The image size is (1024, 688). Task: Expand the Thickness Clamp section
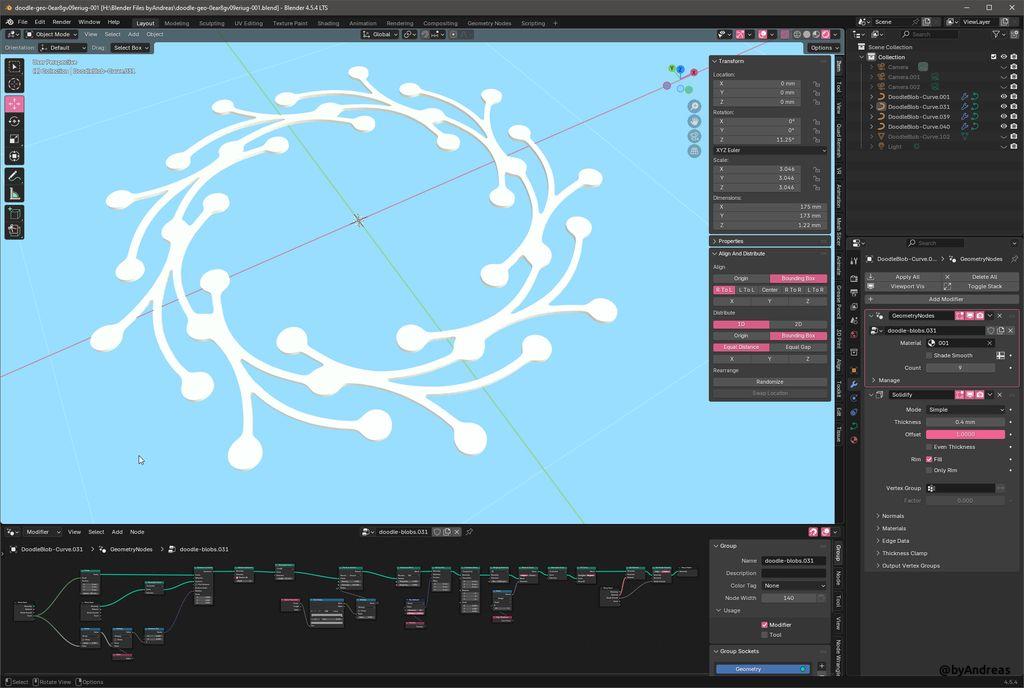904,553
